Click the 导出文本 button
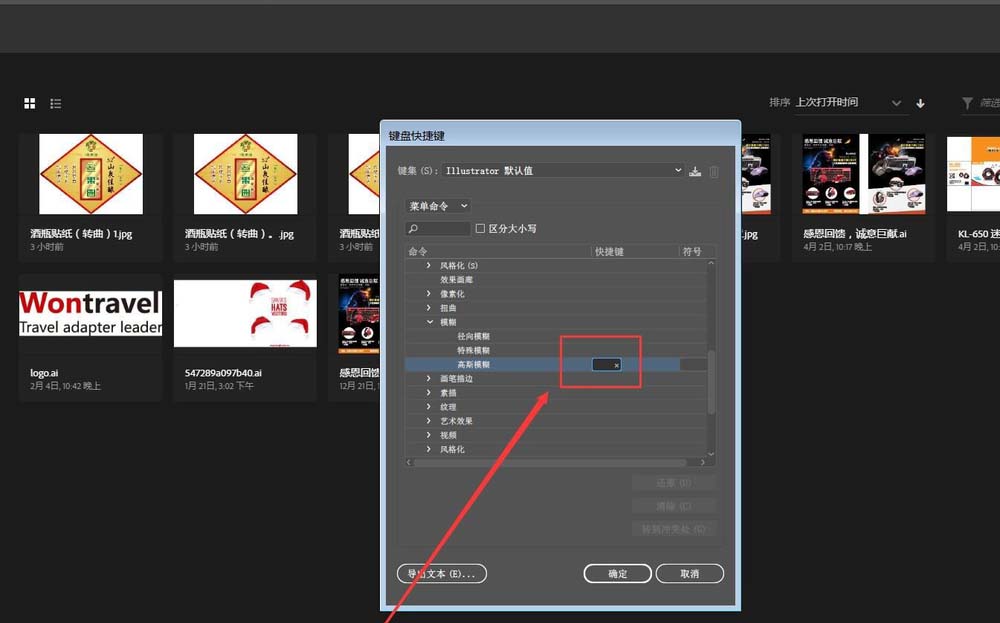This screenshot has height=623, width=1000. 441,573
